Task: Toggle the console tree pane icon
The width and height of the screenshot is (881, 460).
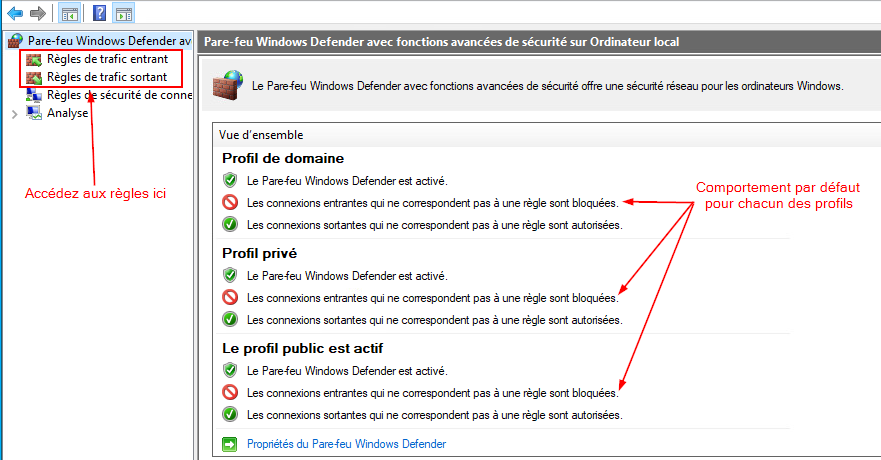Action: (x=70, y=13)
